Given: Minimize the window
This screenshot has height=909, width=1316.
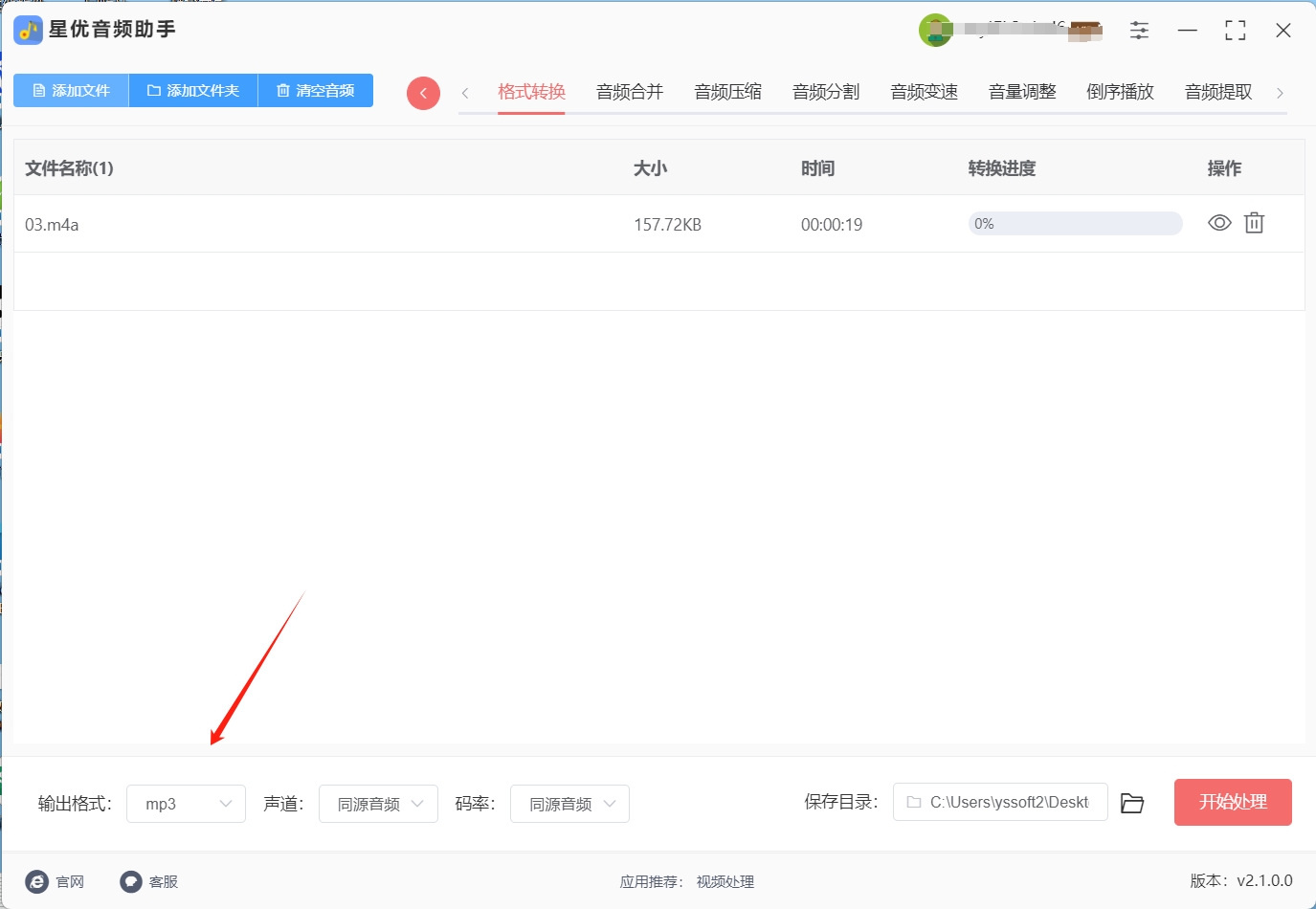Looking at the screenshot, I should point(1188,30).
